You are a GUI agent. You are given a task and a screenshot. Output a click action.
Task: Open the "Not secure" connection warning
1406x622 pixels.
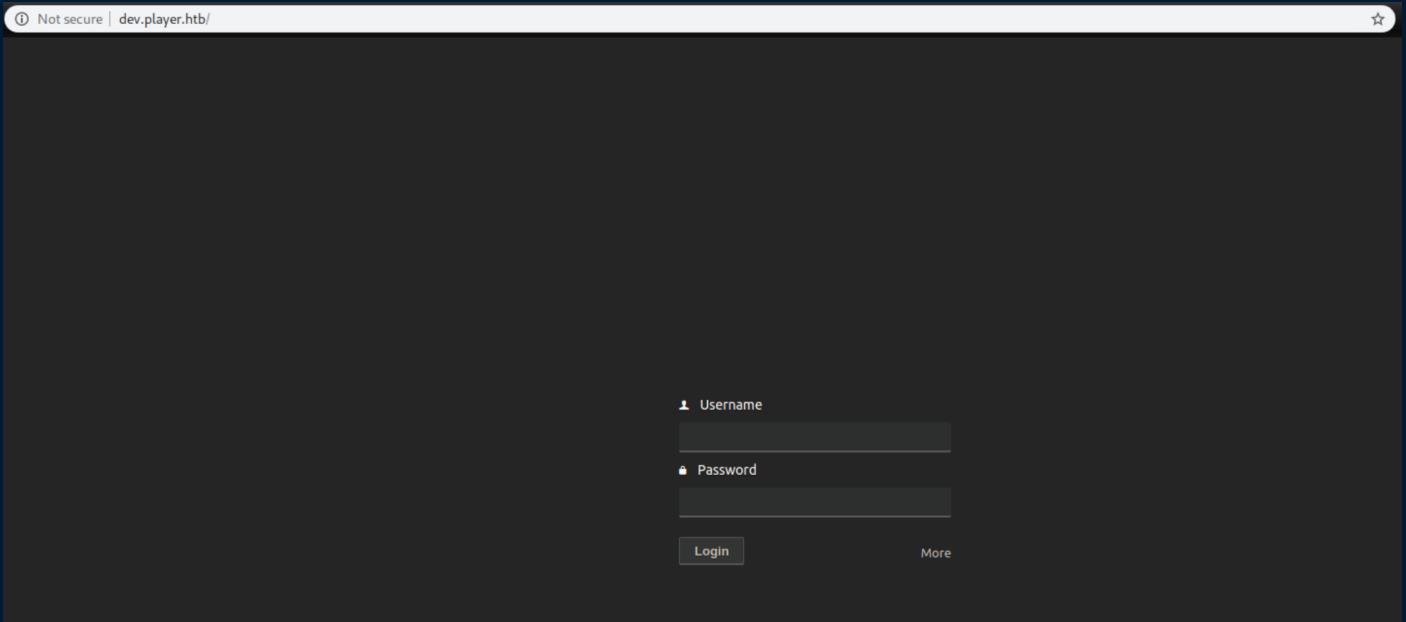click(x=69, y=19)
